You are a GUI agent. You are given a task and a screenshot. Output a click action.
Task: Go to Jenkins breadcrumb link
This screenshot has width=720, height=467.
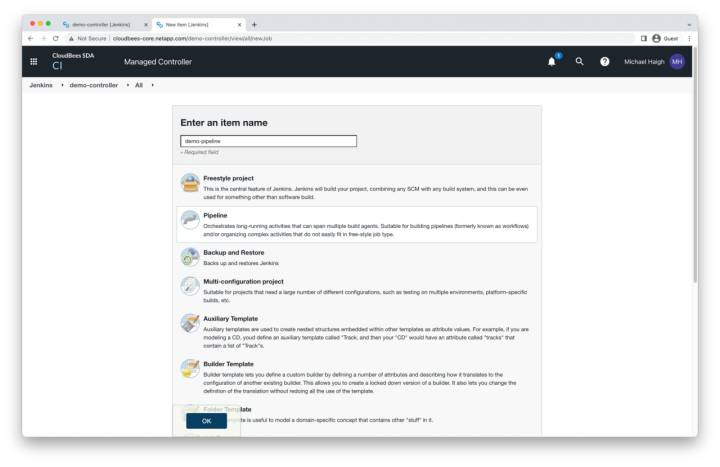point(41,85)
